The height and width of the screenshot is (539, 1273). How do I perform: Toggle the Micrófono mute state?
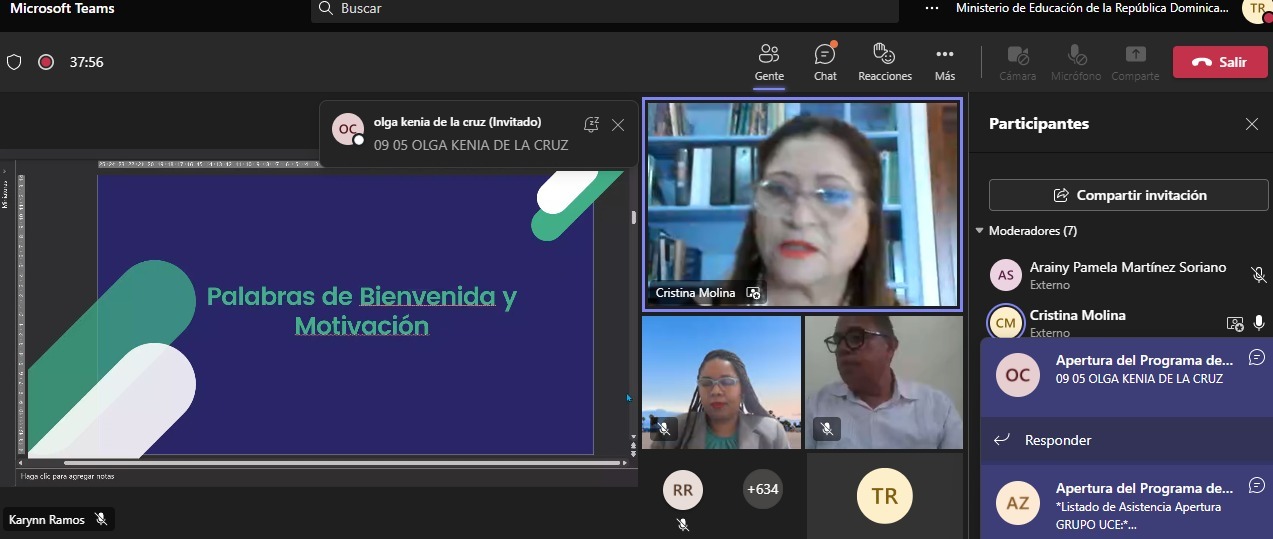[1076, 62]
